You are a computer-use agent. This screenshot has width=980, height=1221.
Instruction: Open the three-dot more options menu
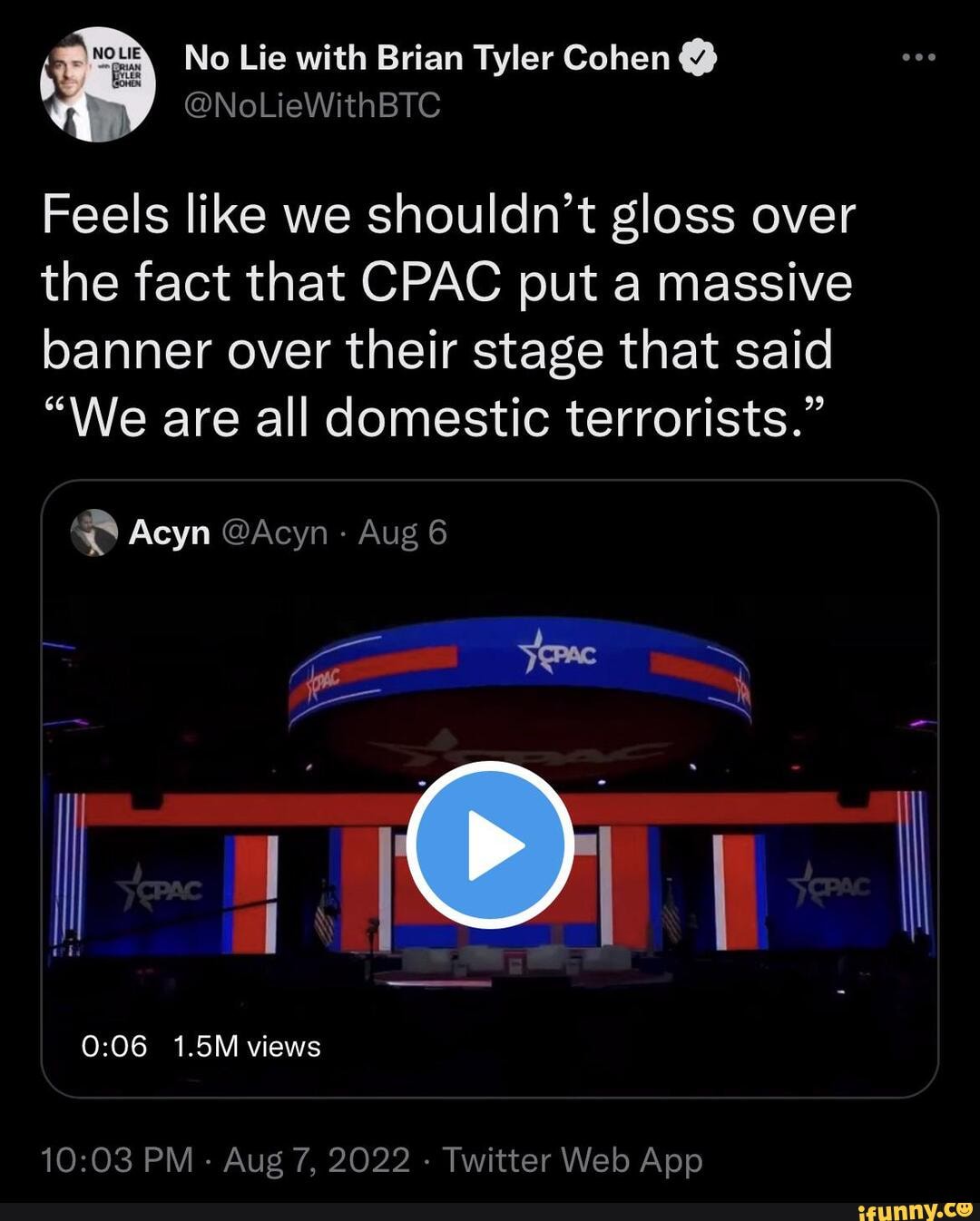coord(918,58)
